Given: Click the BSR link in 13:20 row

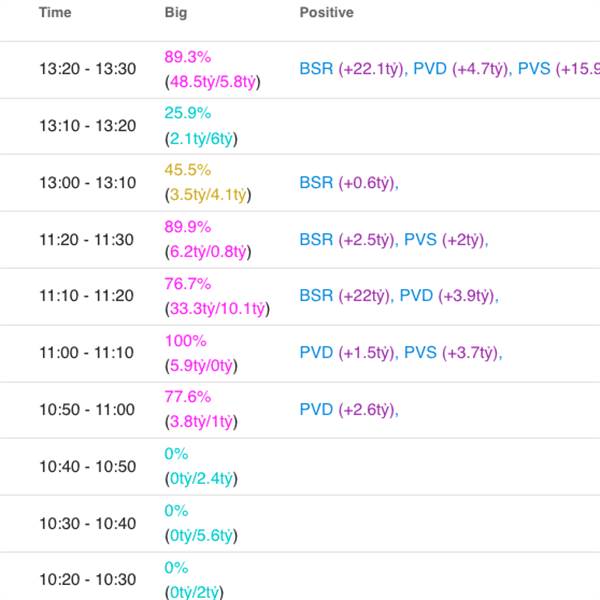Looking at the screenshot, I should (316, 69).
